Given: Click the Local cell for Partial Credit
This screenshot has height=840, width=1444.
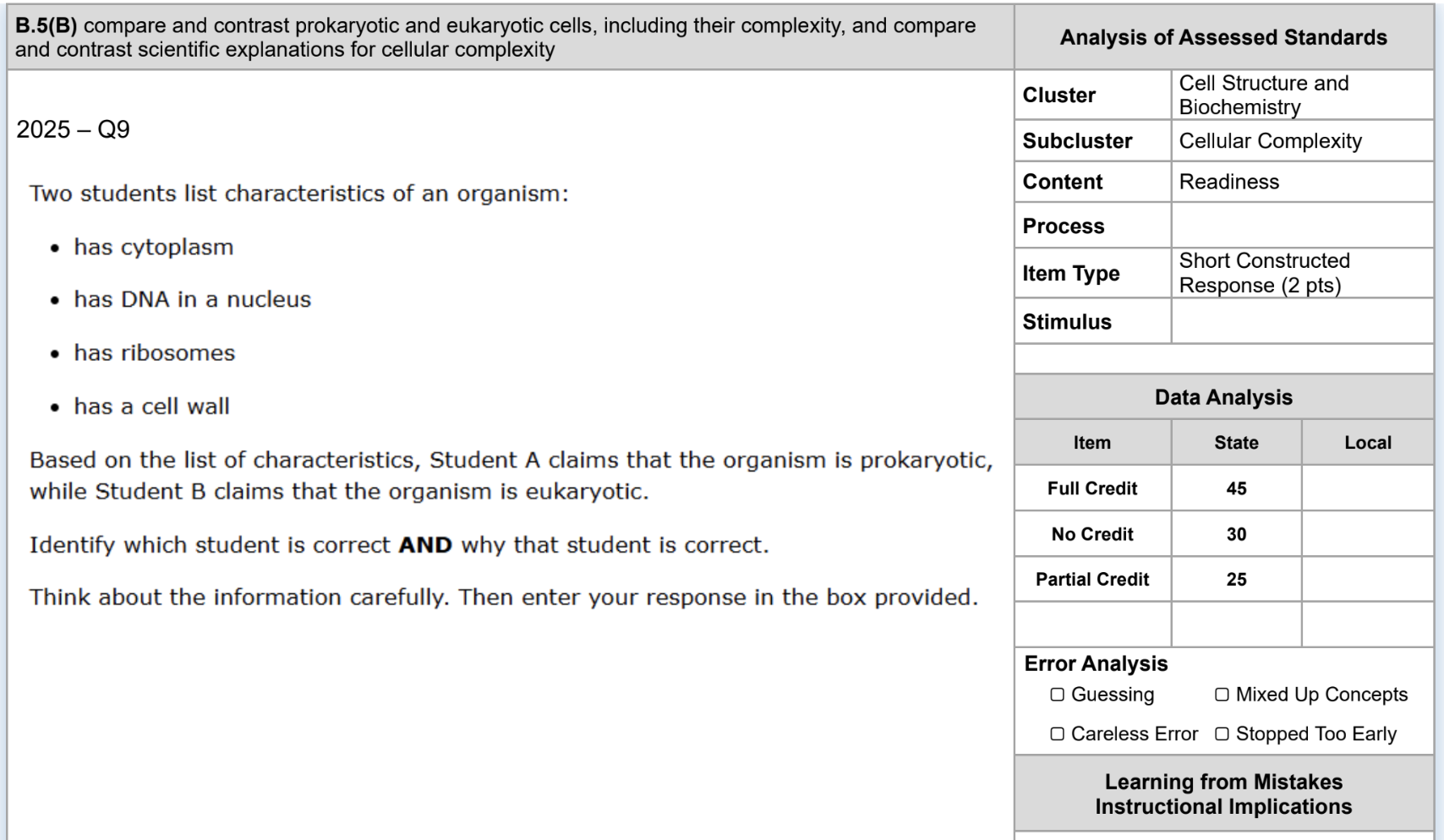Looking at the screenshot, I should click(1367, 580).
